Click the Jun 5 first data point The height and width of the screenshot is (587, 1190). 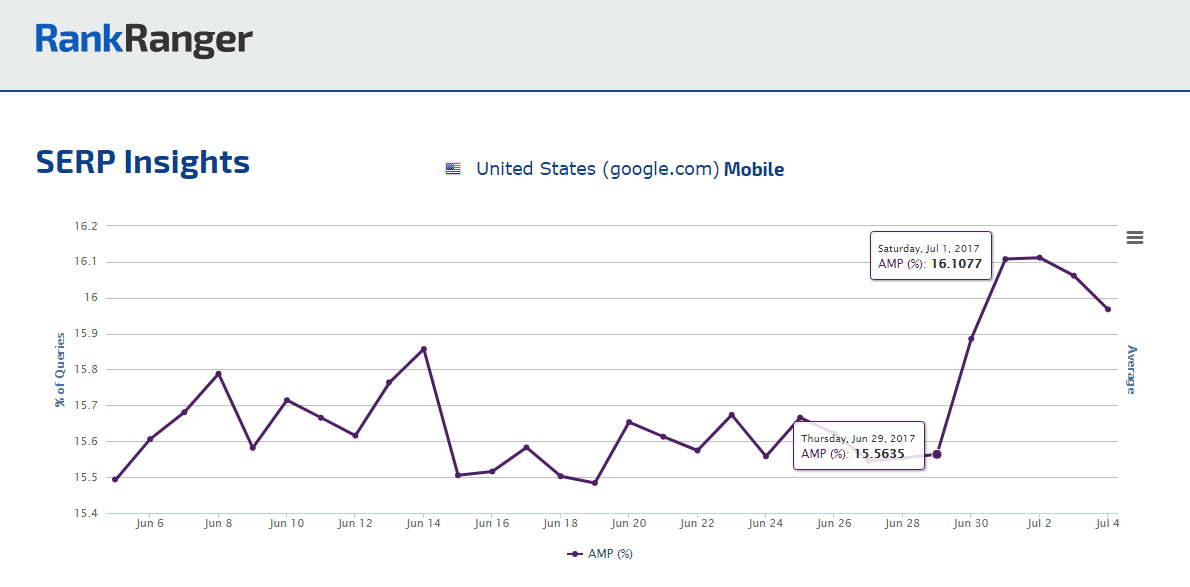tap(115, 479)
